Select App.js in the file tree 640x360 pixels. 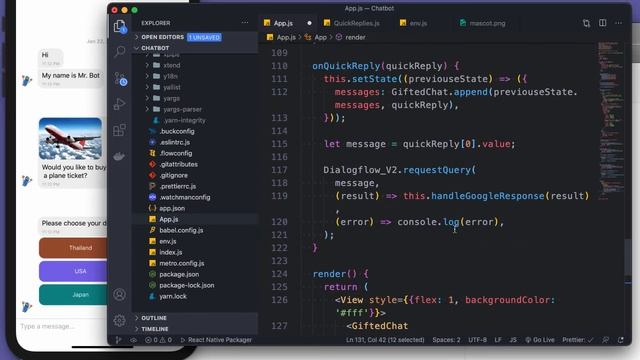click(x=169, y=220)
